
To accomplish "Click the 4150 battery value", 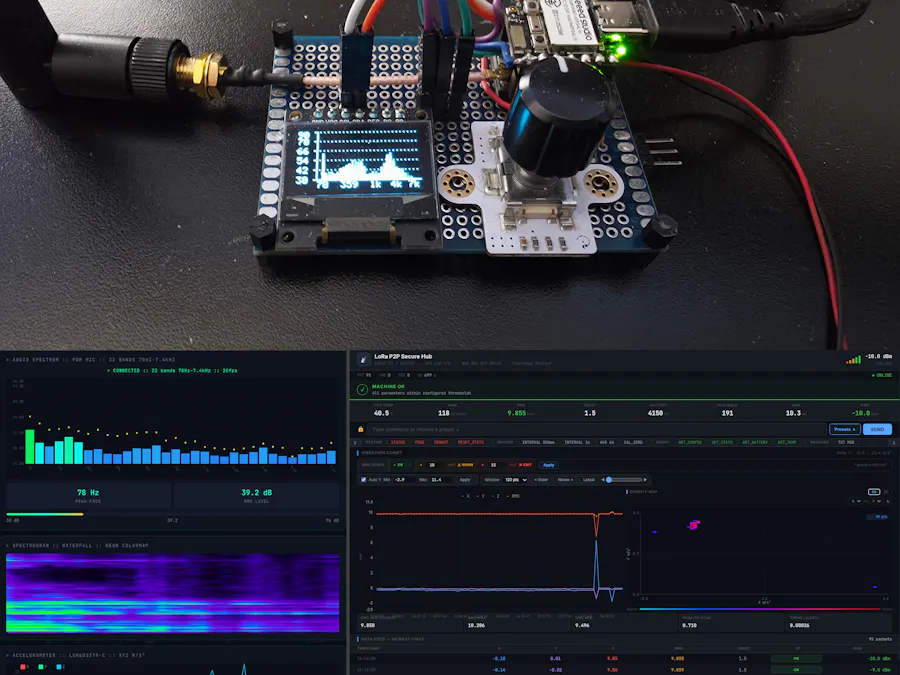I will [x=655, y=413].
